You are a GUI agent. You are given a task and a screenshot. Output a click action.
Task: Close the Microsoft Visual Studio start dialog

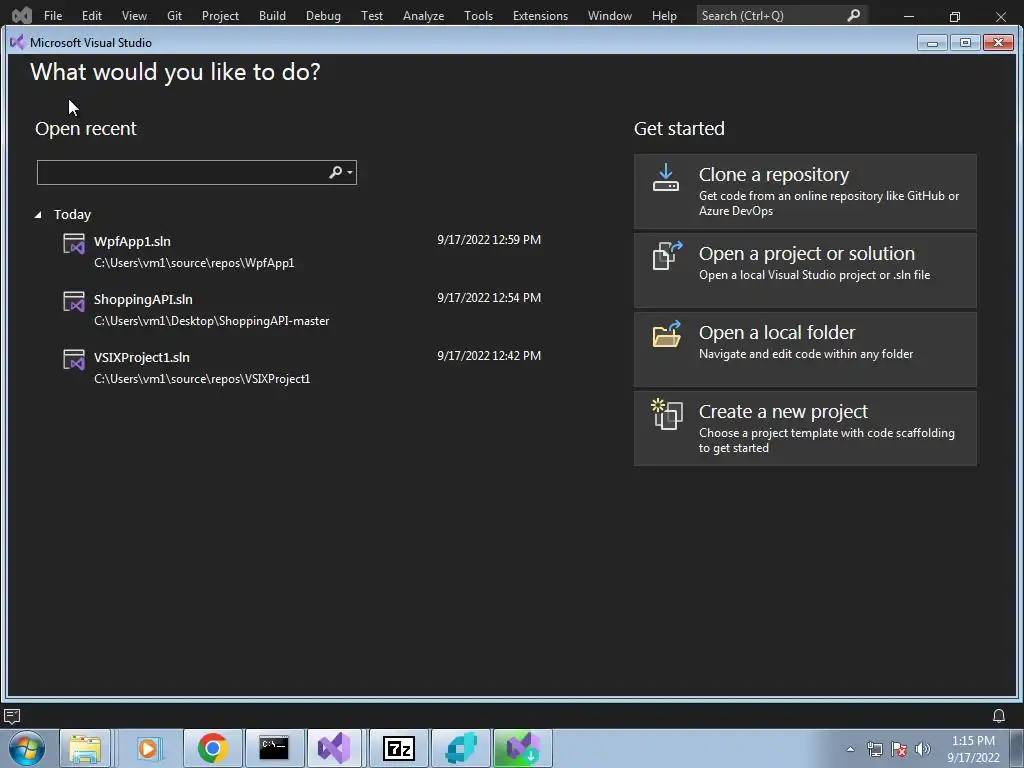pos(998,43)
